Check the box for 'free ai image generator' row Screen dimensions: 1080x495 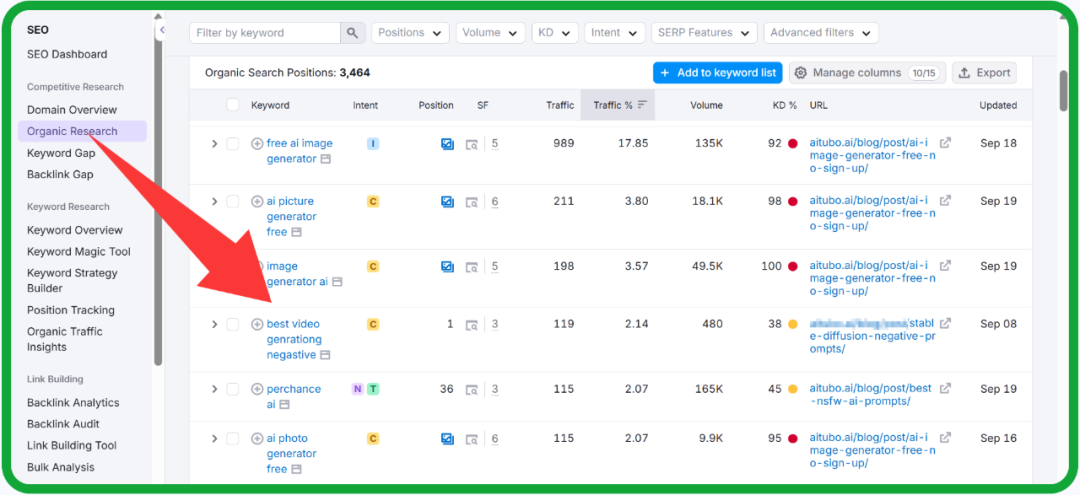[233, 144]
